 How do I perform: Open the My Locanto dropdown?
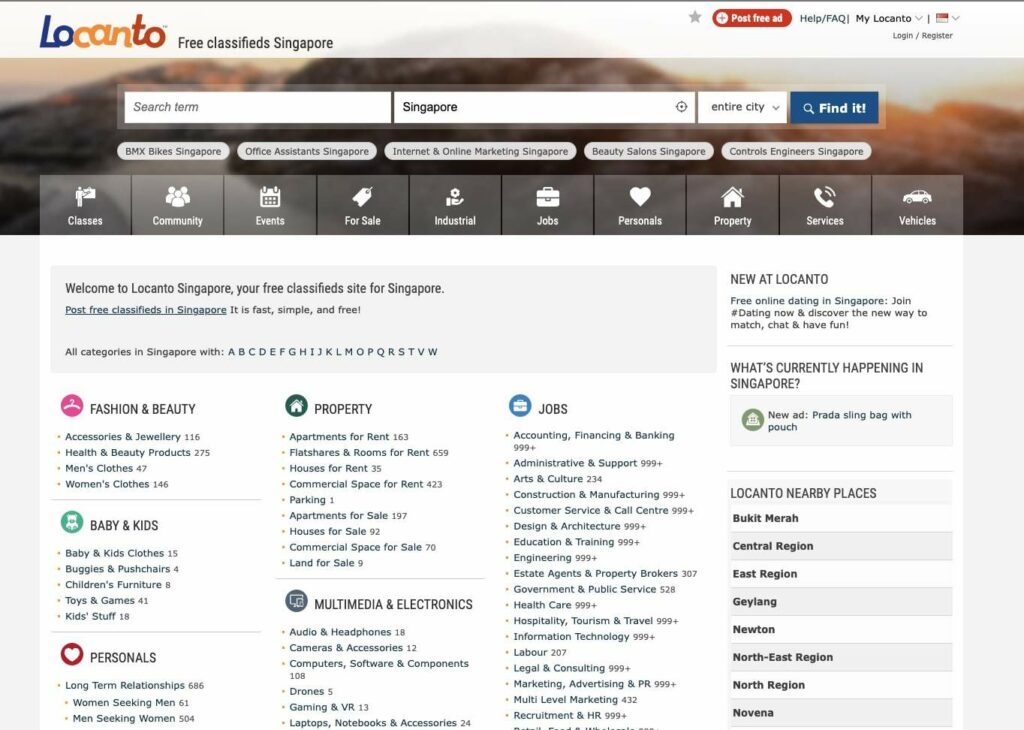(x=889, y=18)
